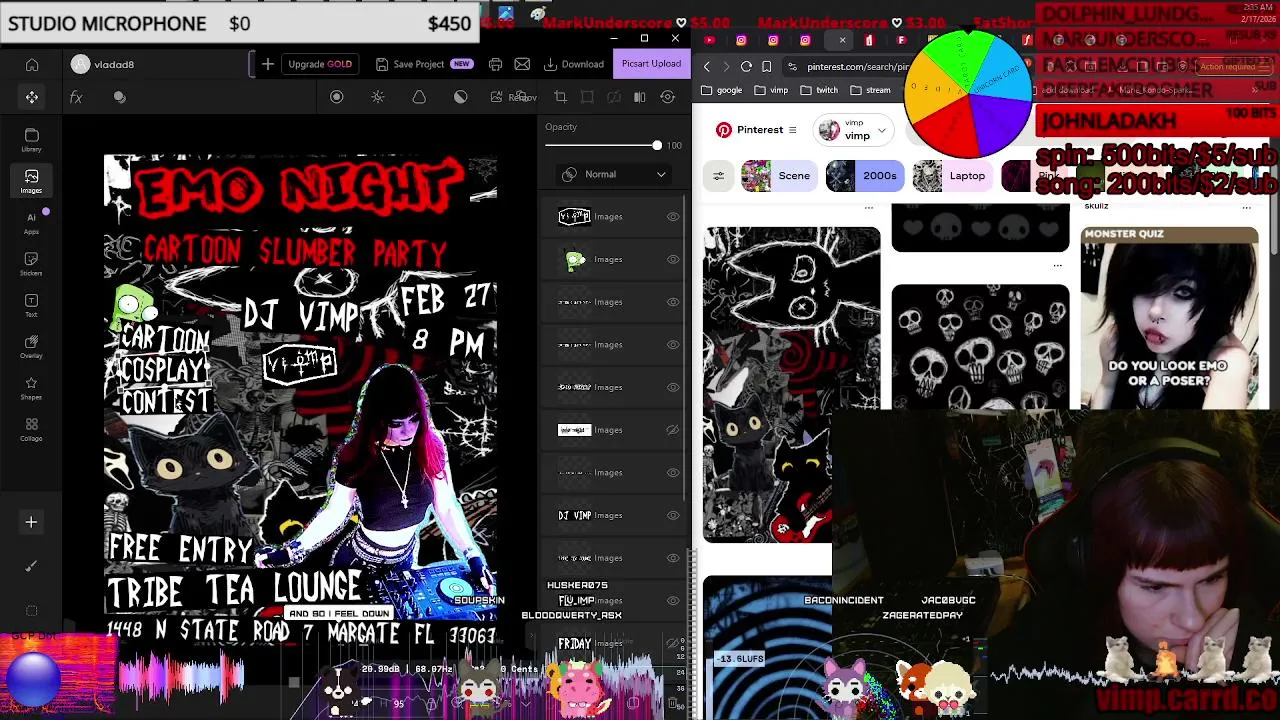The height and width of the screenshot is (720, 1280).
Task: Open the Collage panel
Action: point(31,430)
